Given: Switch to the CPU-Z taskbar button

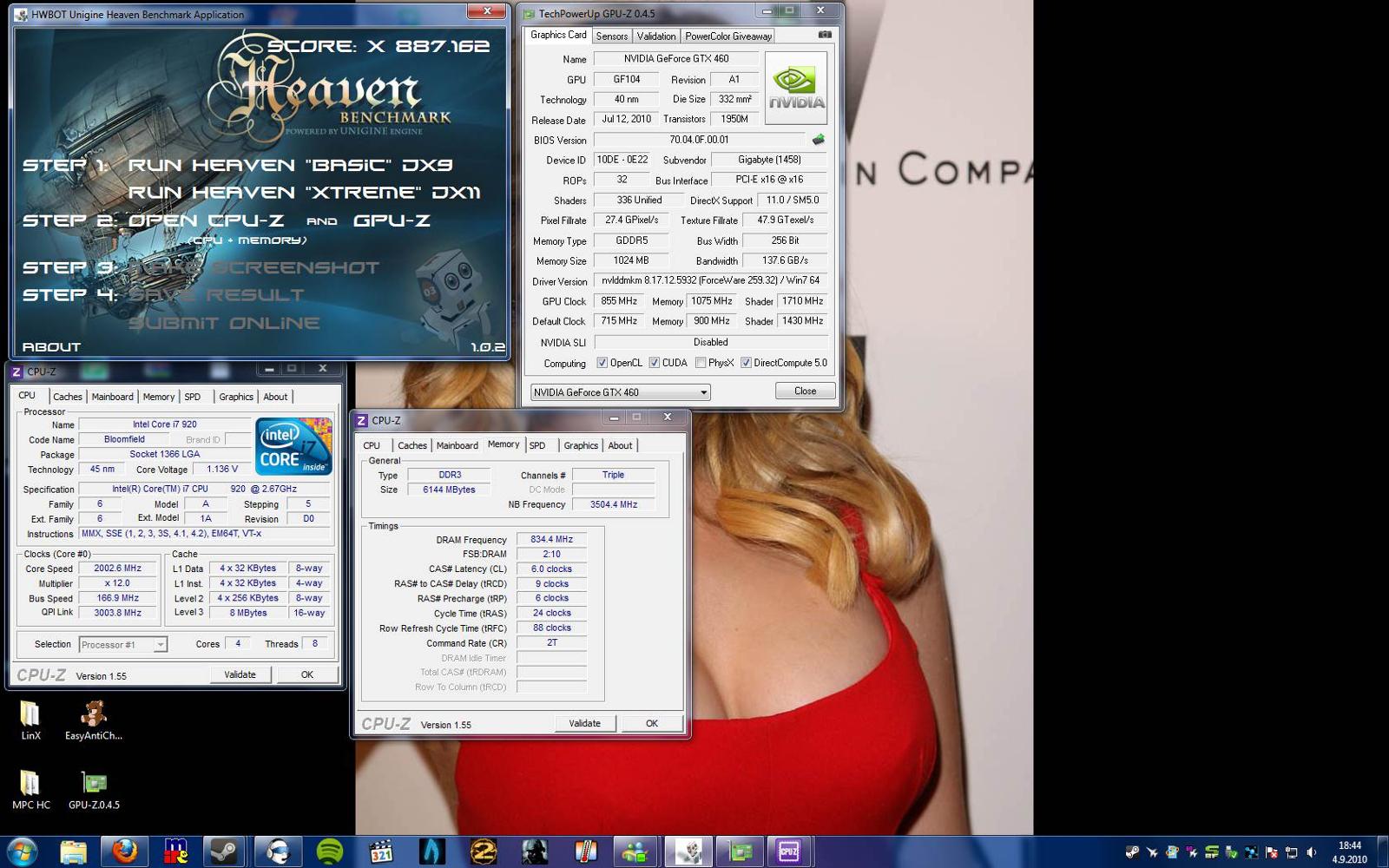Looking at the screenshot, I should pos(788,852).
